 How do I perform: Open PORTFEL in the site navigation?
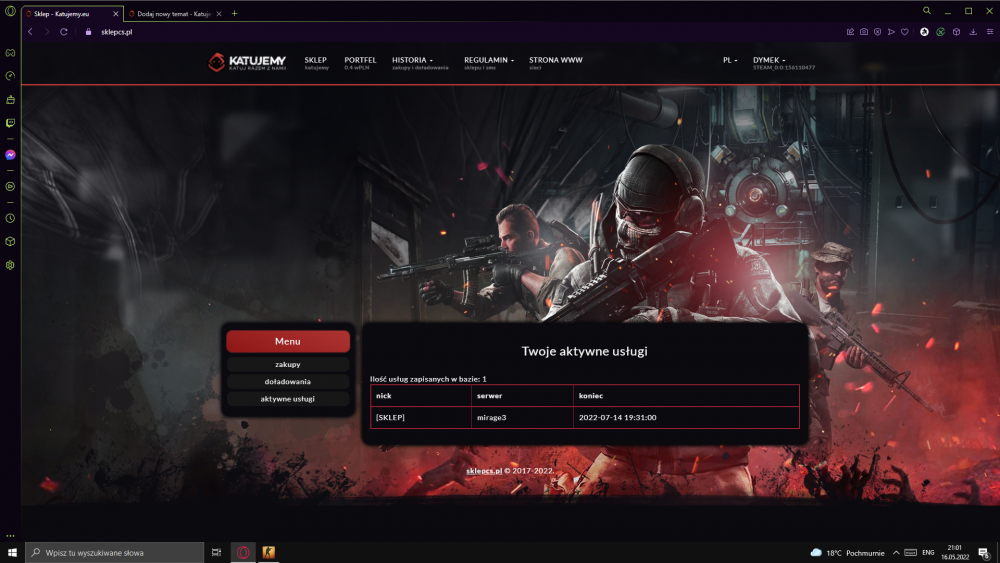(x=360, y=62)
